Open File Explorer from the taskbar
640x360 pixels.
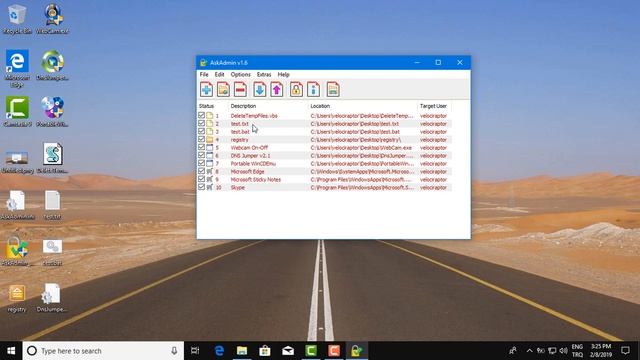tap(242, 351)
